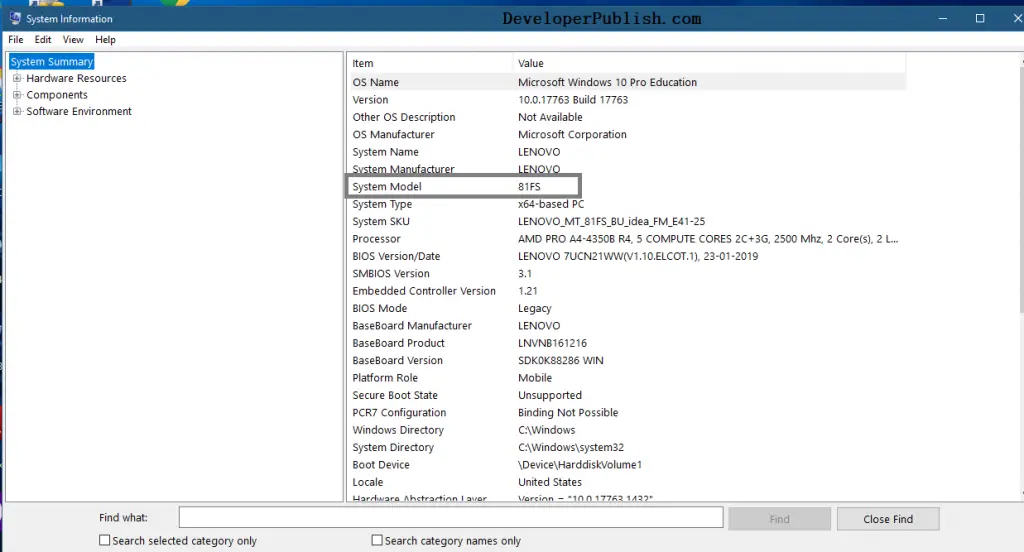Select the BaseBoard Product row
Viewport: 1024px width, 552px height.
627,343
